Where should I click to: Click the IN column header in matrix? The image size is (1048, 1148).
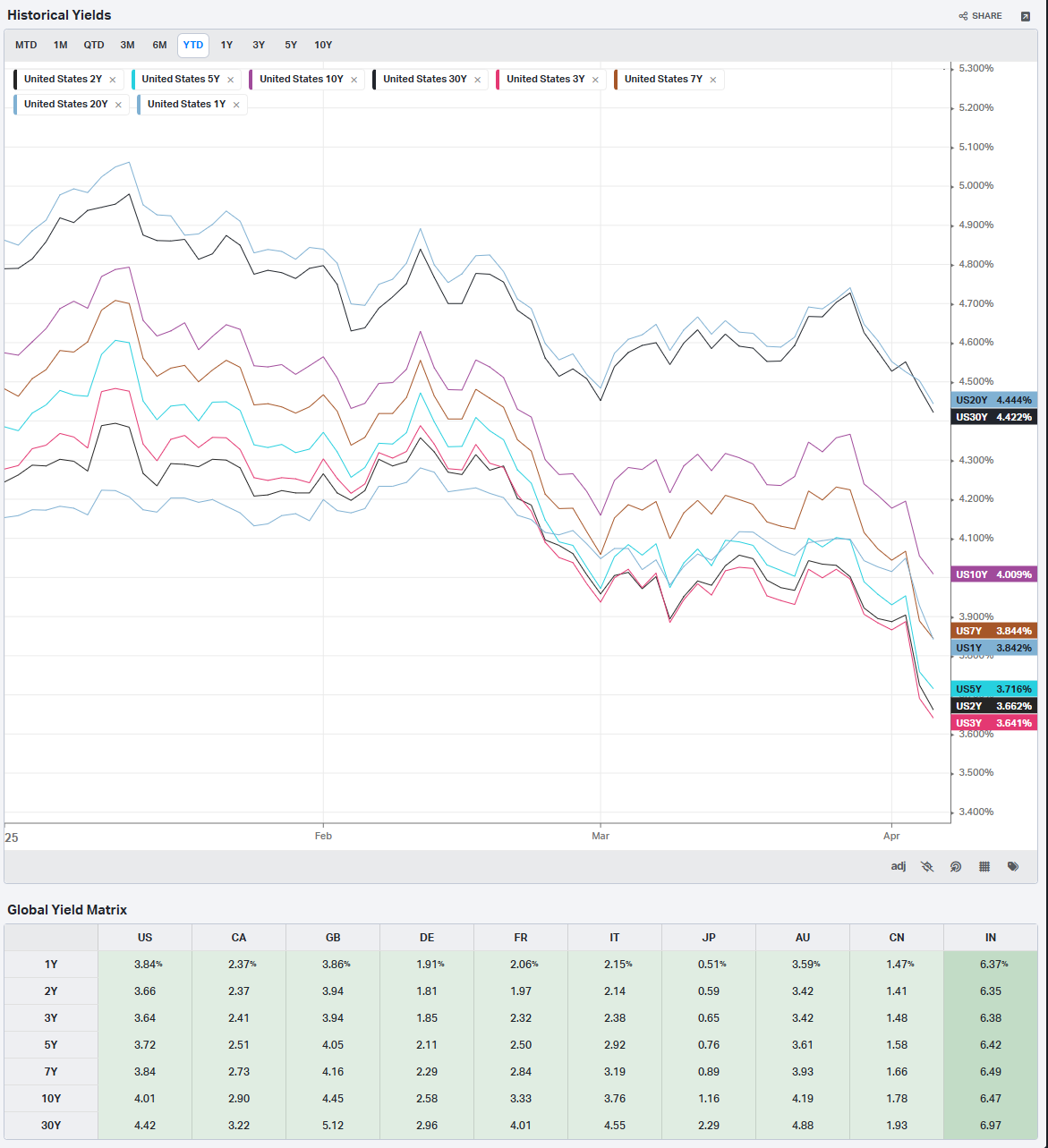pos(991,938)
